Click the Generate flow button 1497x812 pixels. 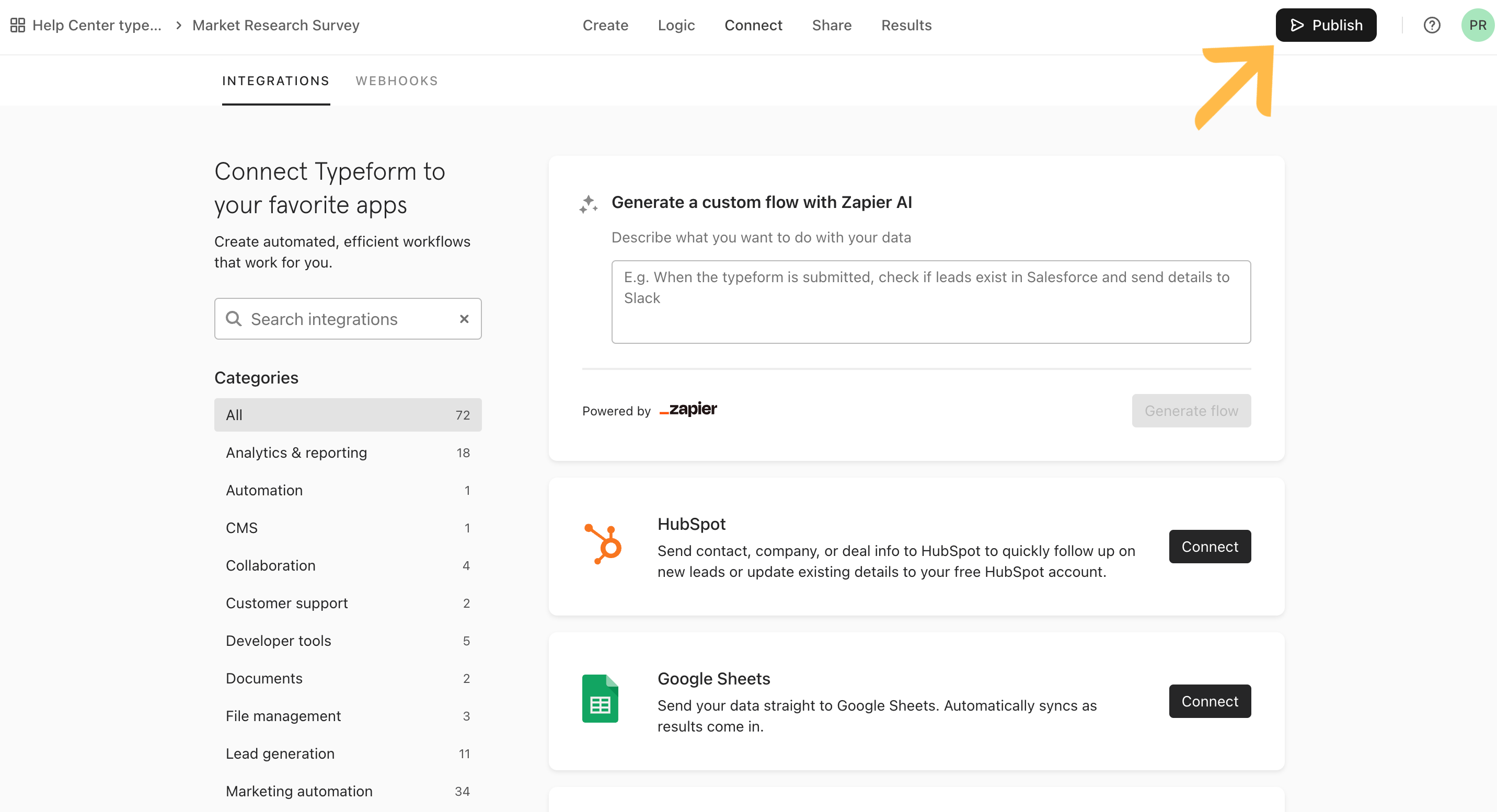[x=1191, y=411]
